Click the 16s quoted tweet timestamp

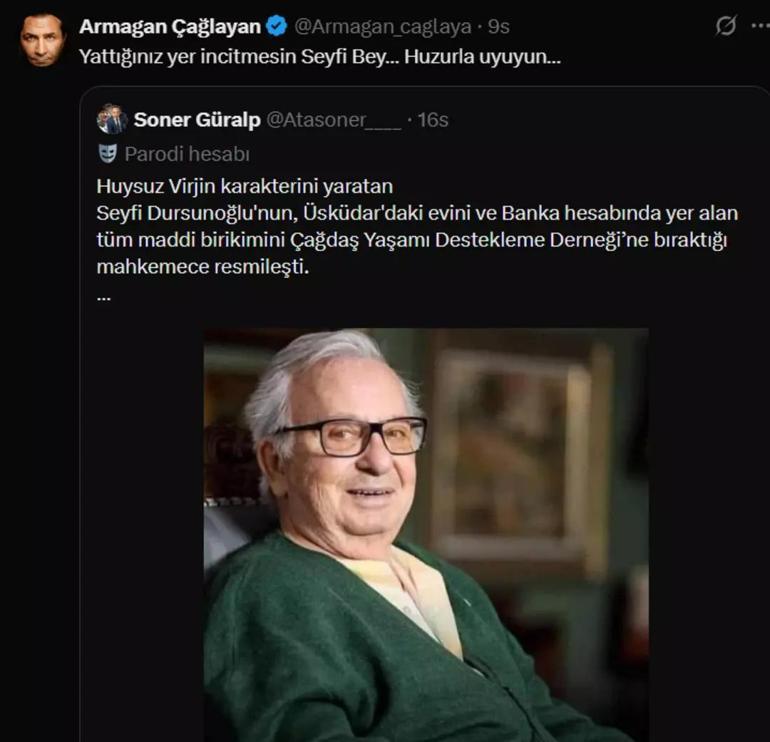pyautogui.click(x=433, y=120)
